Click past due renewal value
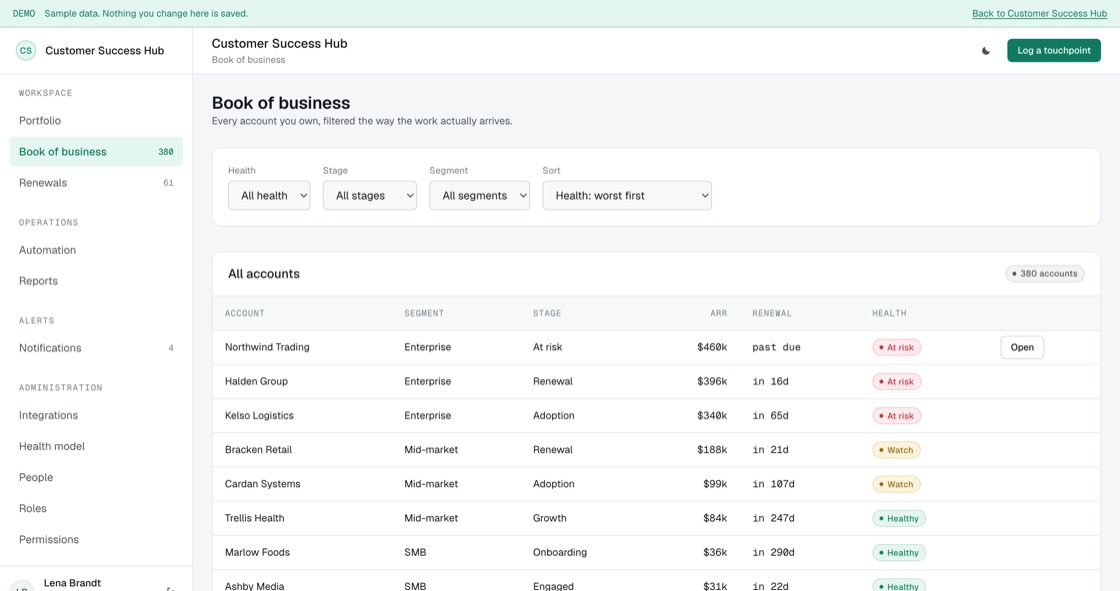This screenshot has width=1120, height=591. tap(776, 347)
